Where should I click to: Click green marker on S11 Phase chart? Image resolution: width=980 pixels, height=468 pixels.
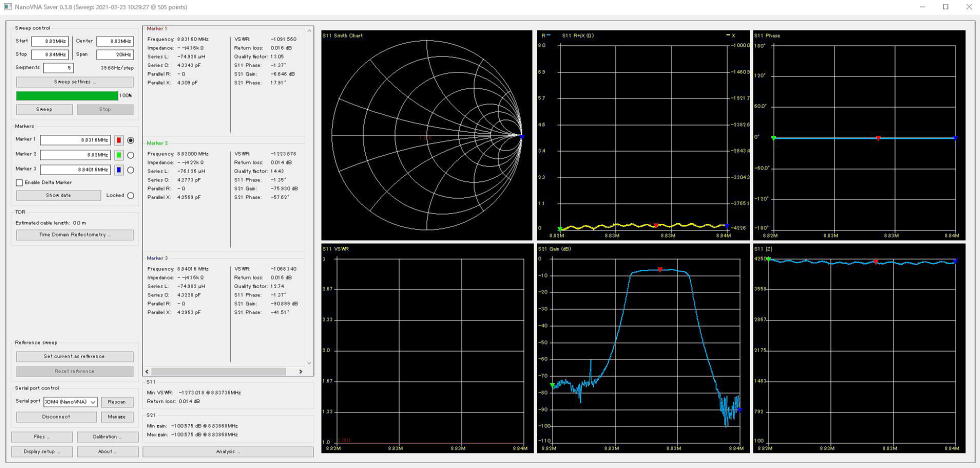773,137
